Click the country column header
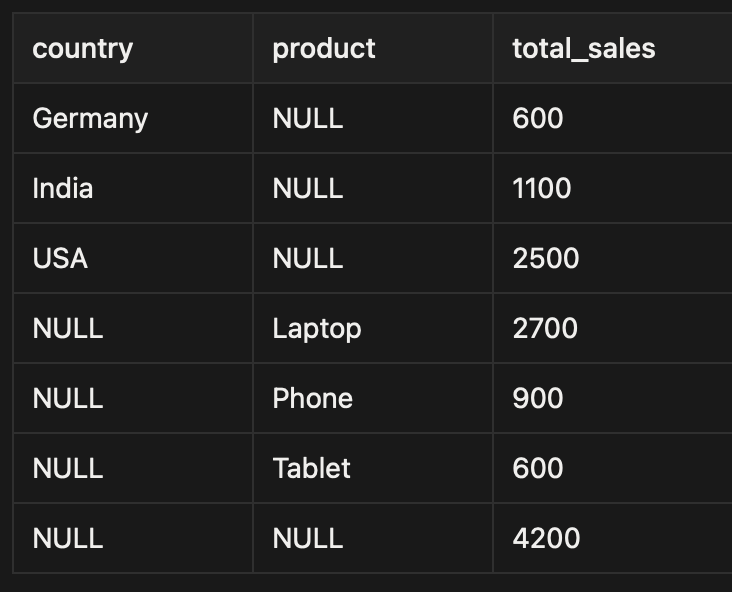 (x=82, y=48)
